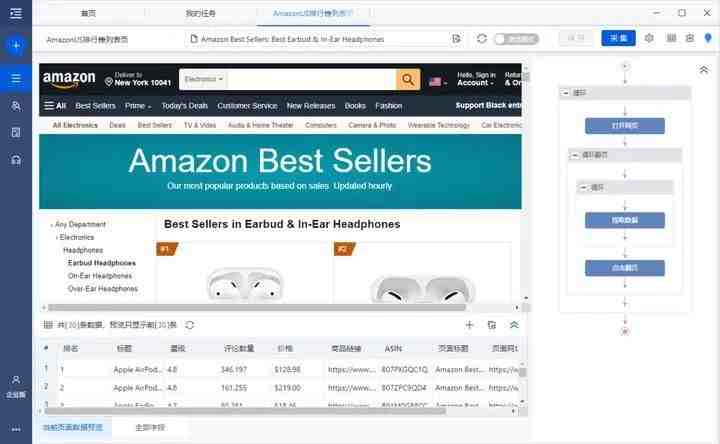Open the headset support icon in sidebar
The image size is (720, 444).
pos(16,160)
